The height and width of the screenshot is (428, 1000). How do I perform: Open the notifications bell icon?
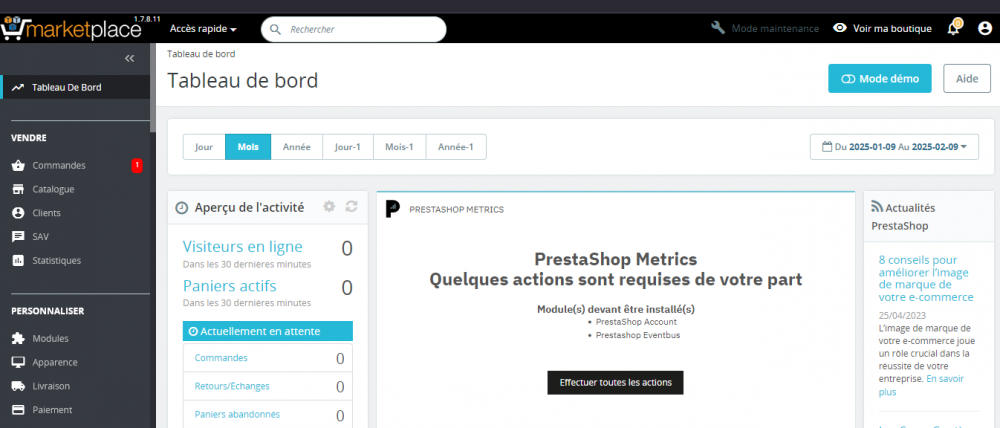pos(954,28)
